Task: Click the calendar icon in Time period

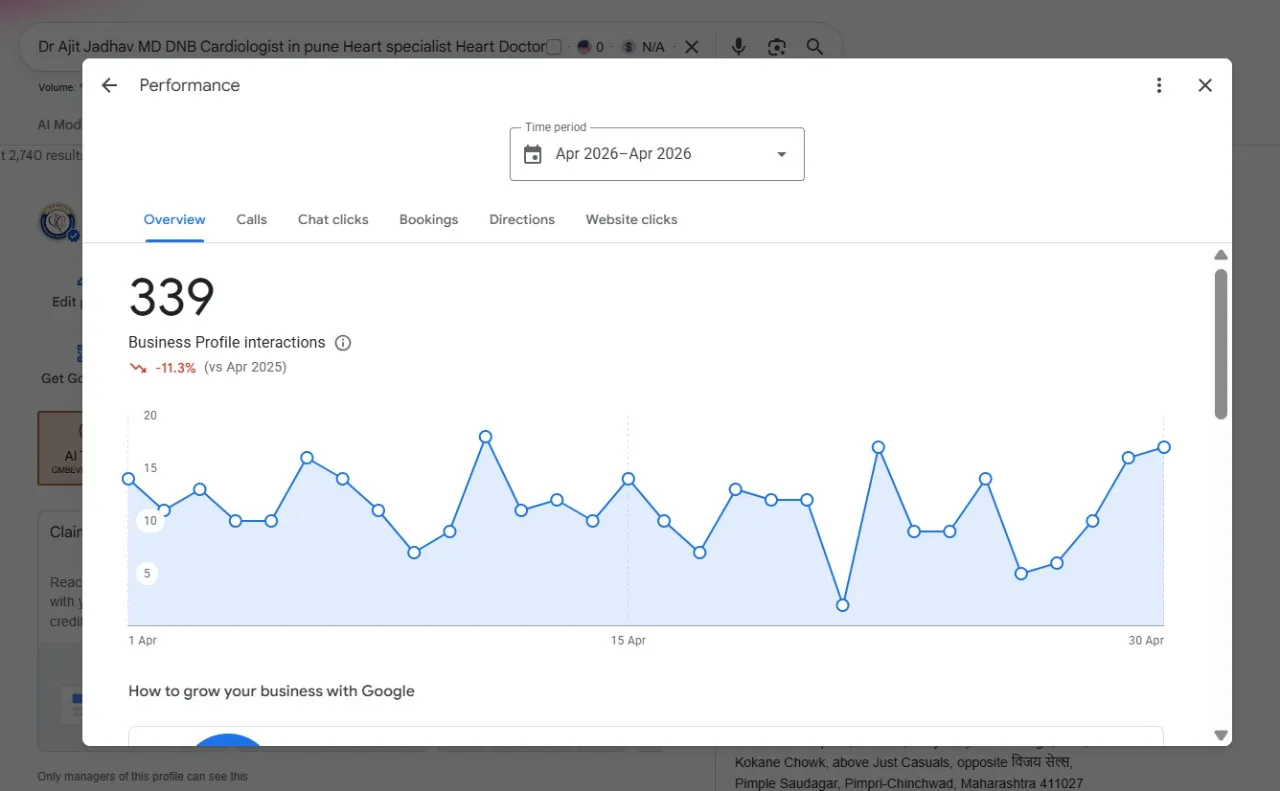Action: click(x=533, y=154)
